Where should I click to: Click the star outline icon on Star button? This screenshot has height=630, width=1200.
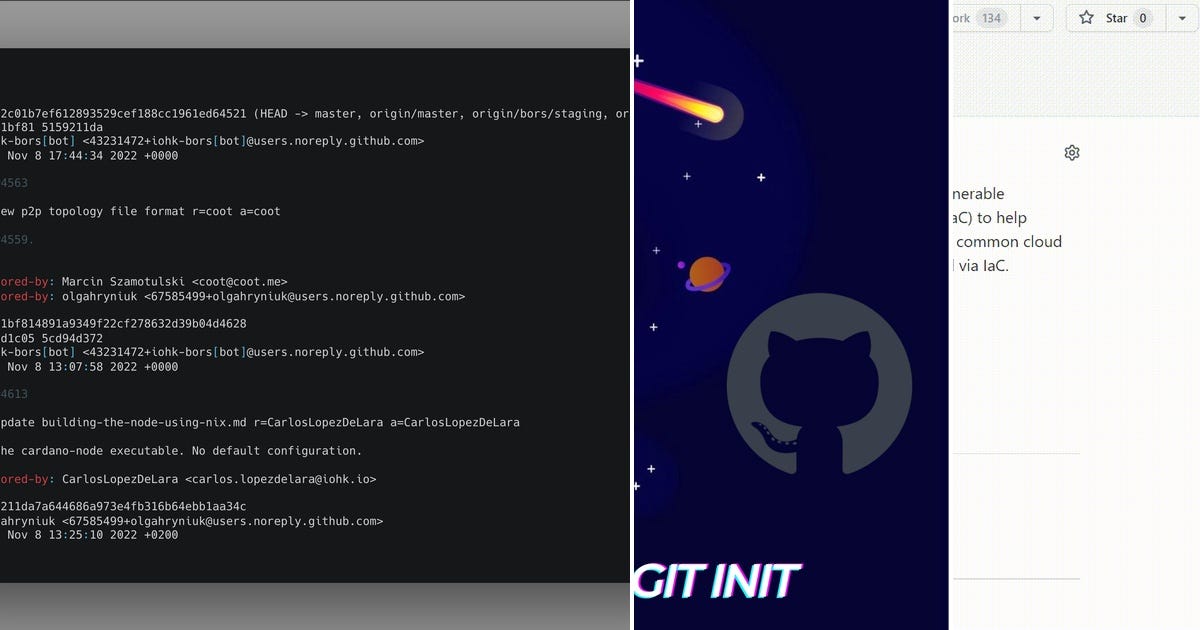[x=1085, y=17]
